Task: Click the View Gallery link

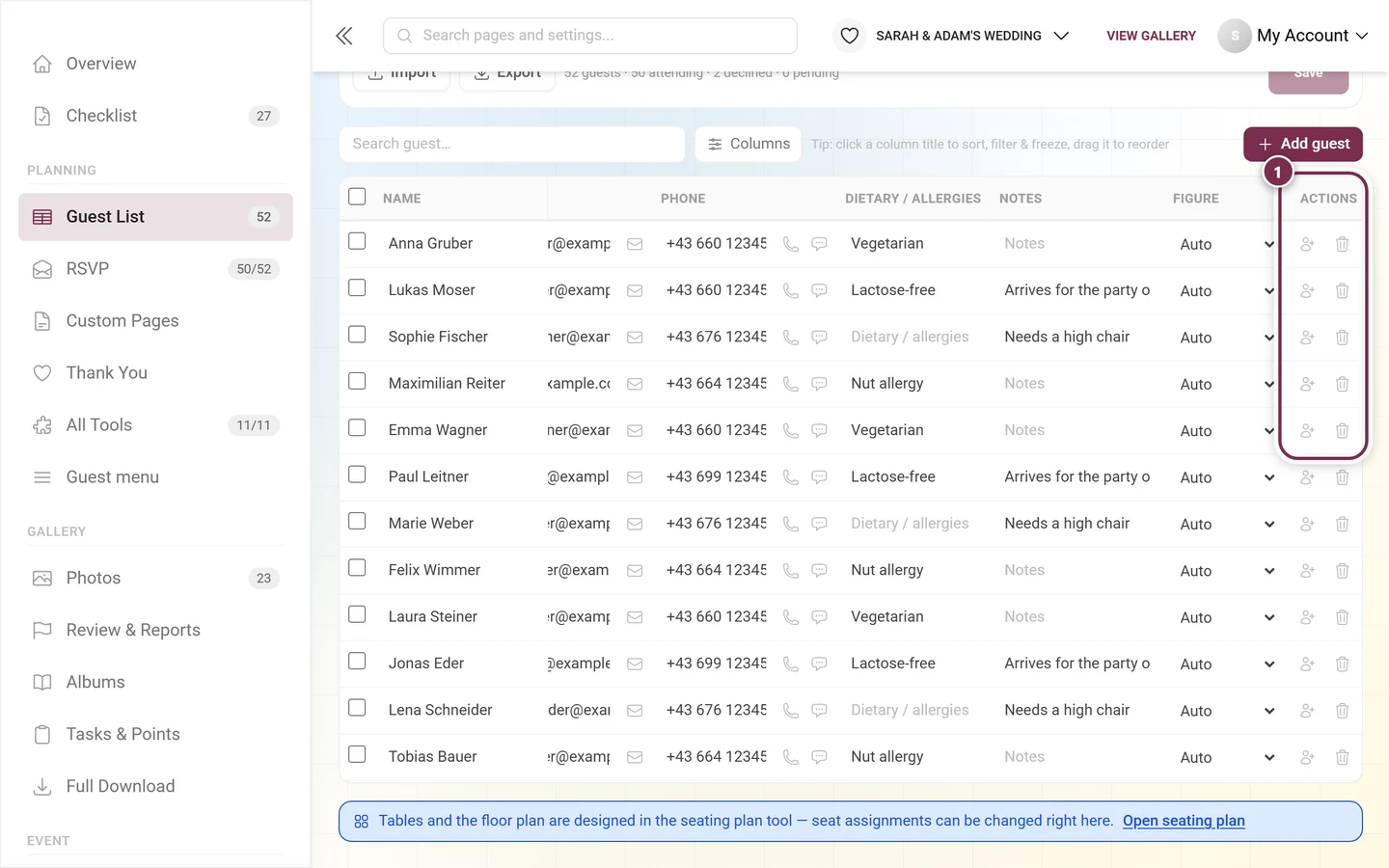Action: tap(1151, 36)
